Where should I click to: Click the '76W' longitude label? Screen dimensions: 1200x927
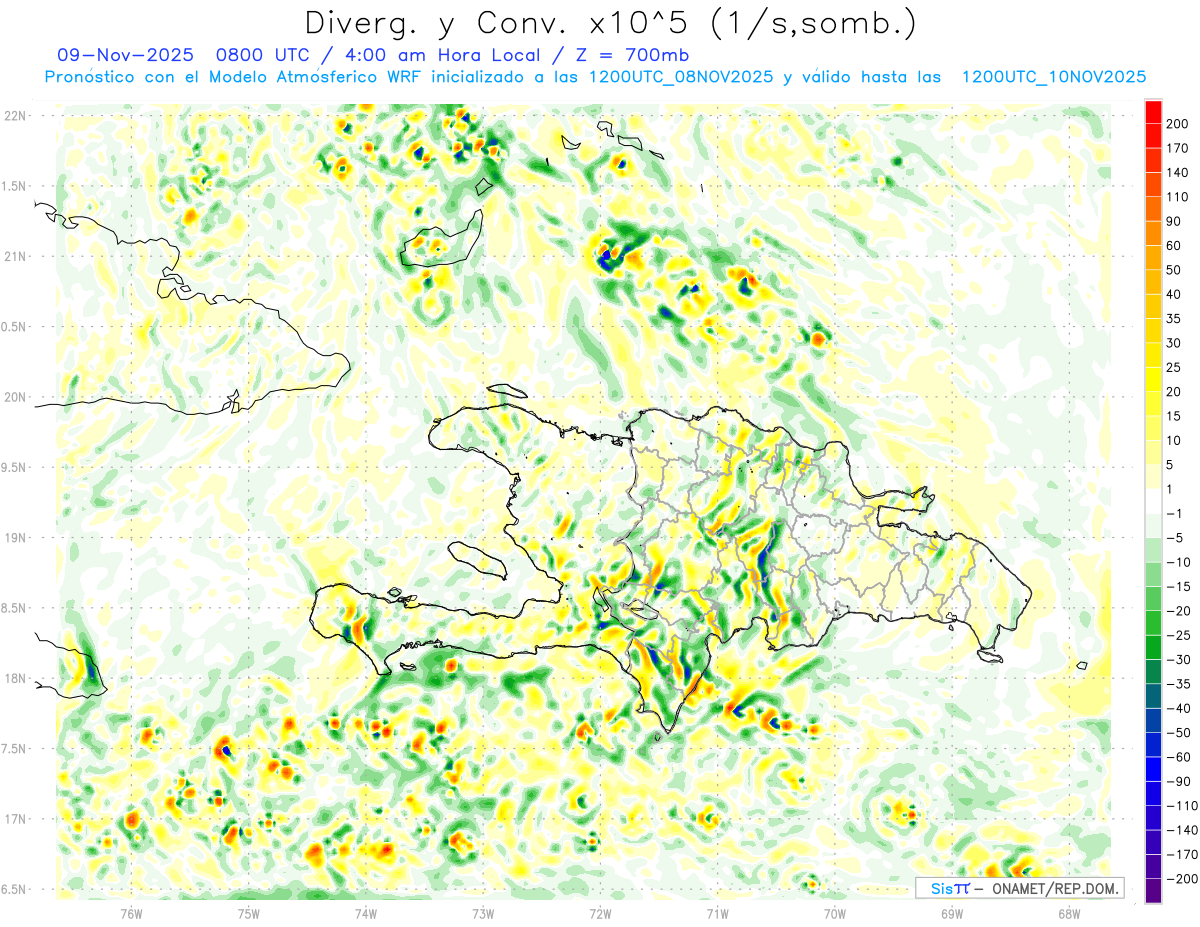pyautogui.click(x=131, y=913)
